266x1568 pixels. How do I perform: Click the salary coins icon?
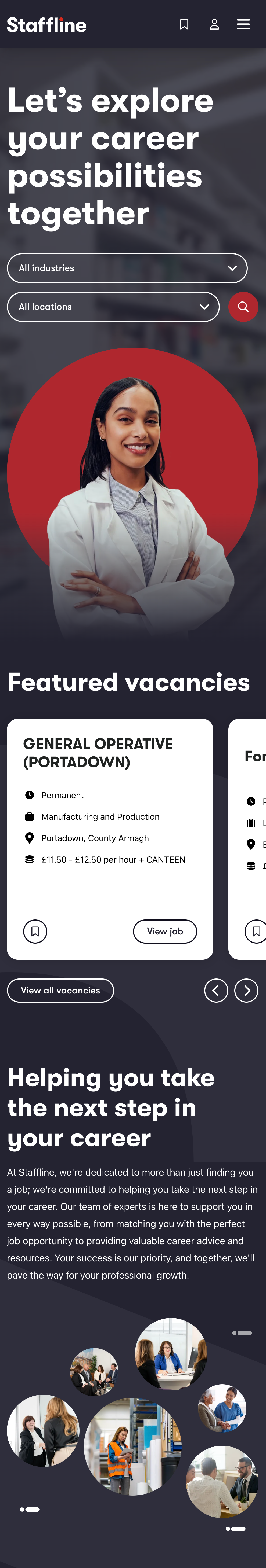coord(29,859)
